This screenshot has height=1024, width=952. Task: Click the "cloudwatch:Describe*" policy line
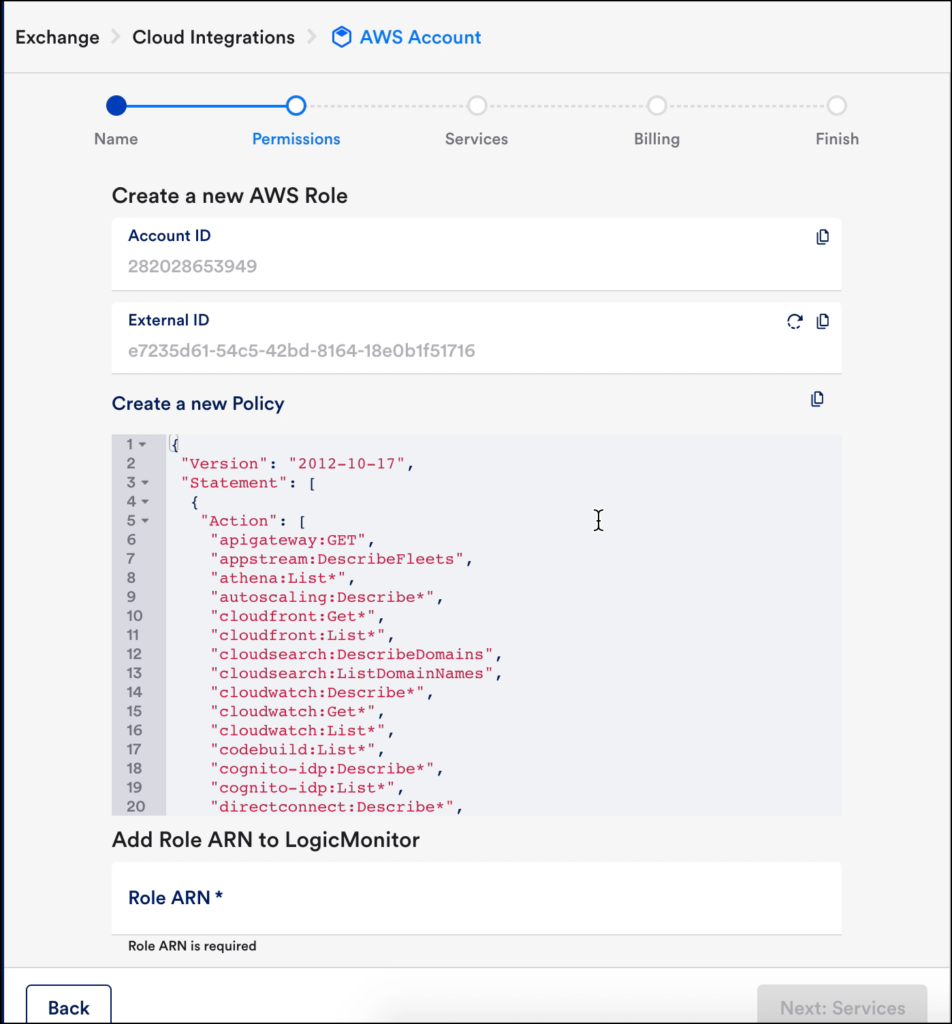[322, 692]
